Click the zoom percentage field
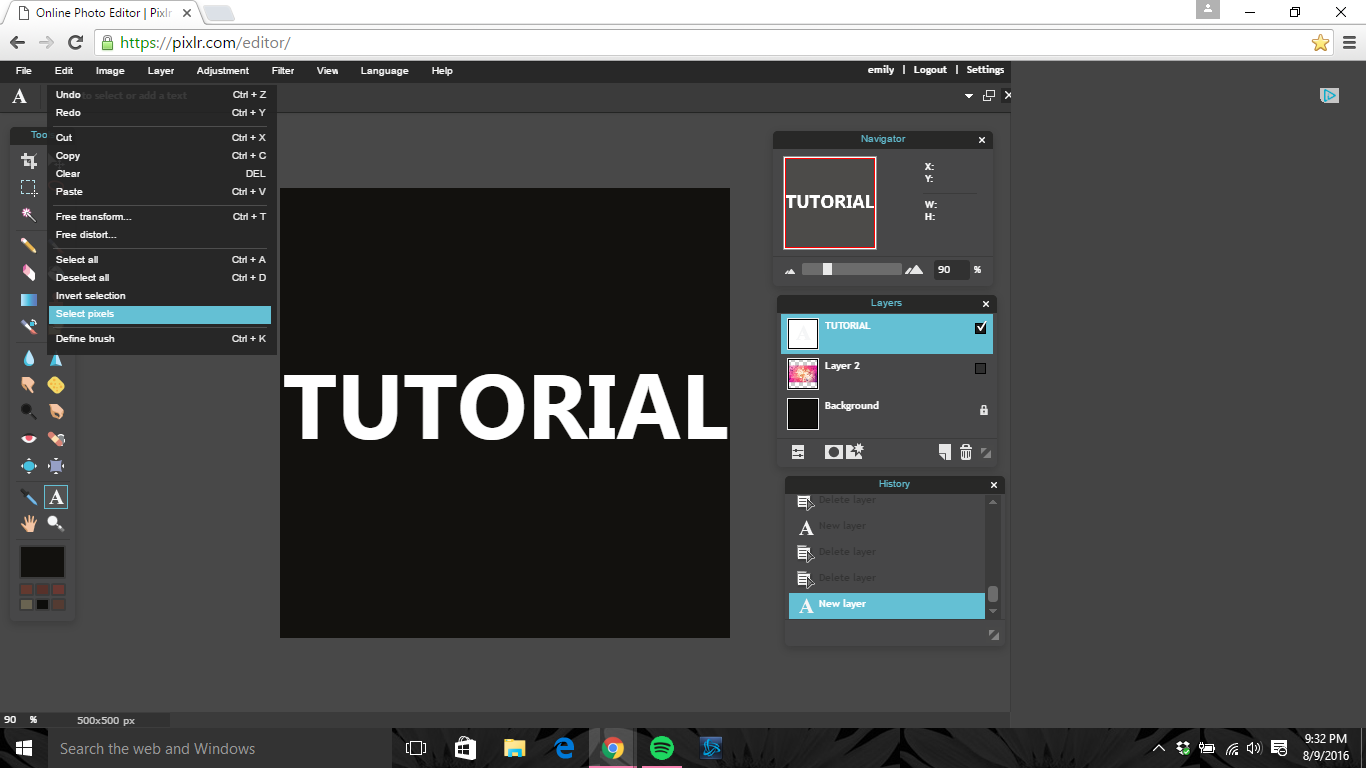The height and width of the screenshot is (768, 1366). click(x=951, y=270)
